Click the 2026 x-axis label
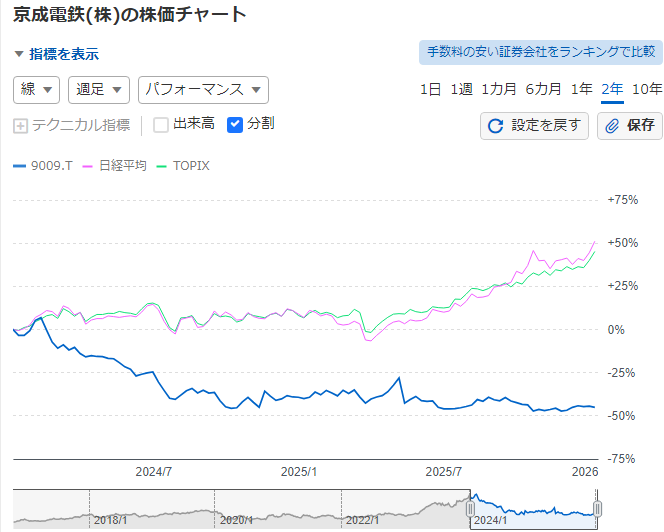The height and width of the screenshot is (532, 664). pyautogui.click(x=585, y=472)
